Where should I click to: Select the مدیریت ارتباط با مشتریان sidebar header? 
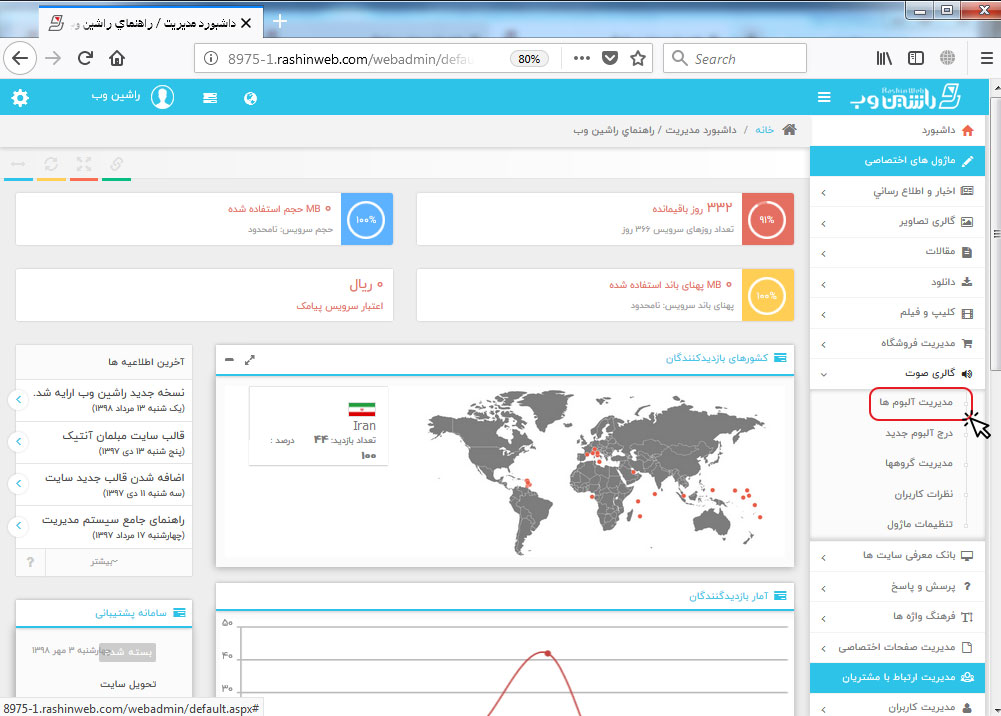(898, 678)
